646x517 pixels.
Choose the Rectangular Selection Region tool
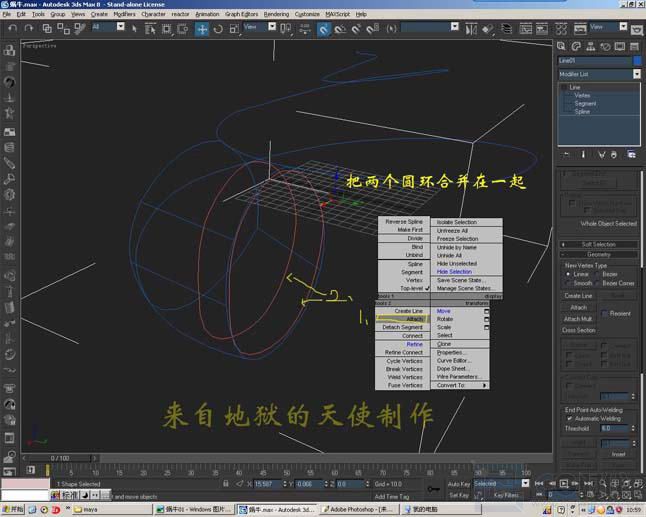[166, 29]
